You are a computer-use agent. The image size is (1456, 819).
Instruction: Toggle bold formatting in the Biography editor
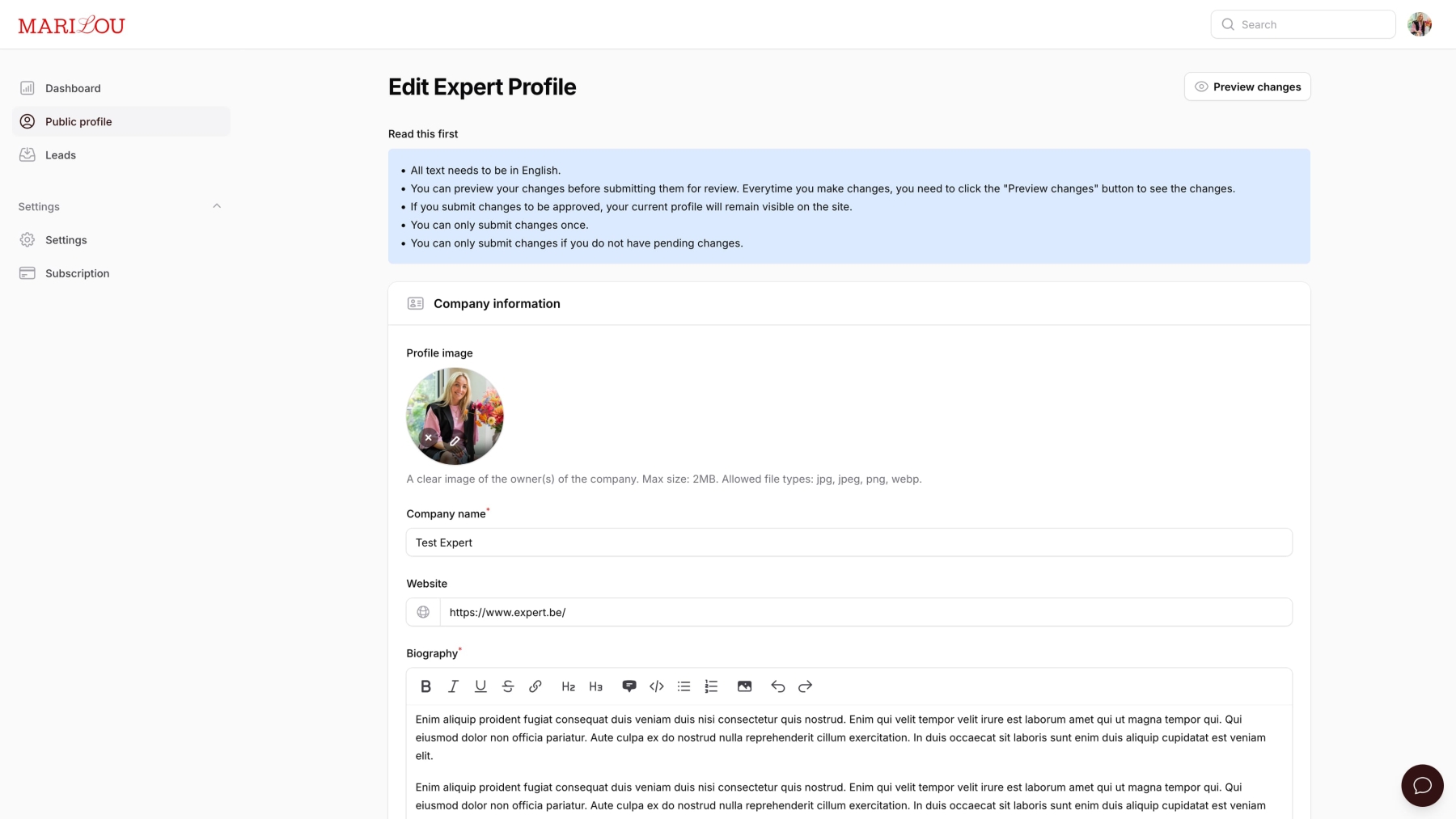click(x=425, y=686)
